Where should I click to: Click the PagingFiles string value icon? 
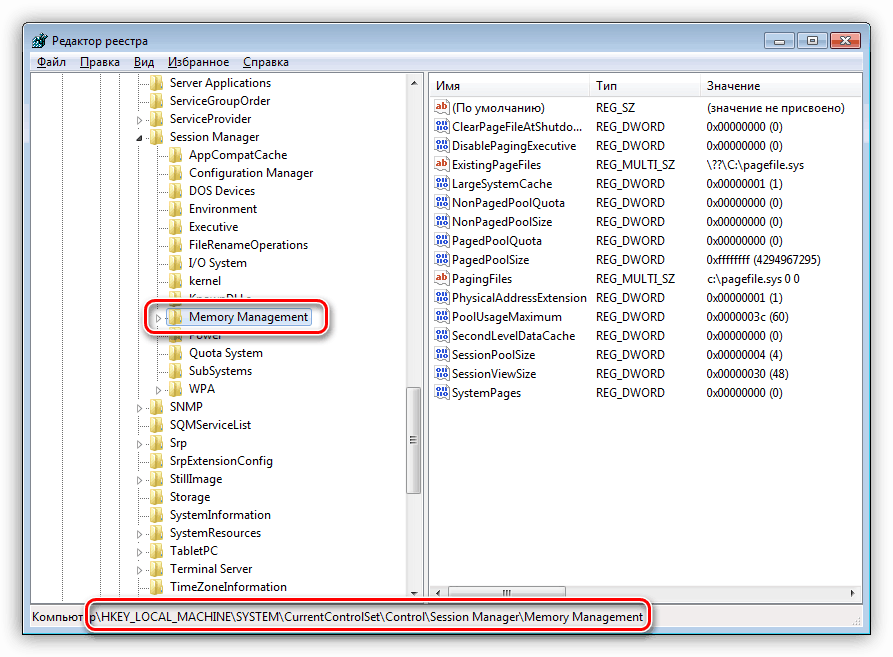point(441,278)
